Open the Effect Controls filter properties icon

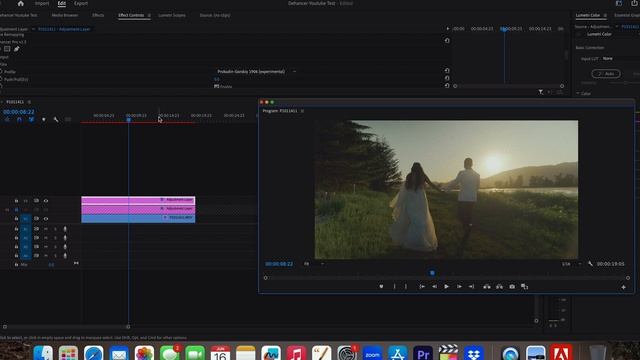540,92
